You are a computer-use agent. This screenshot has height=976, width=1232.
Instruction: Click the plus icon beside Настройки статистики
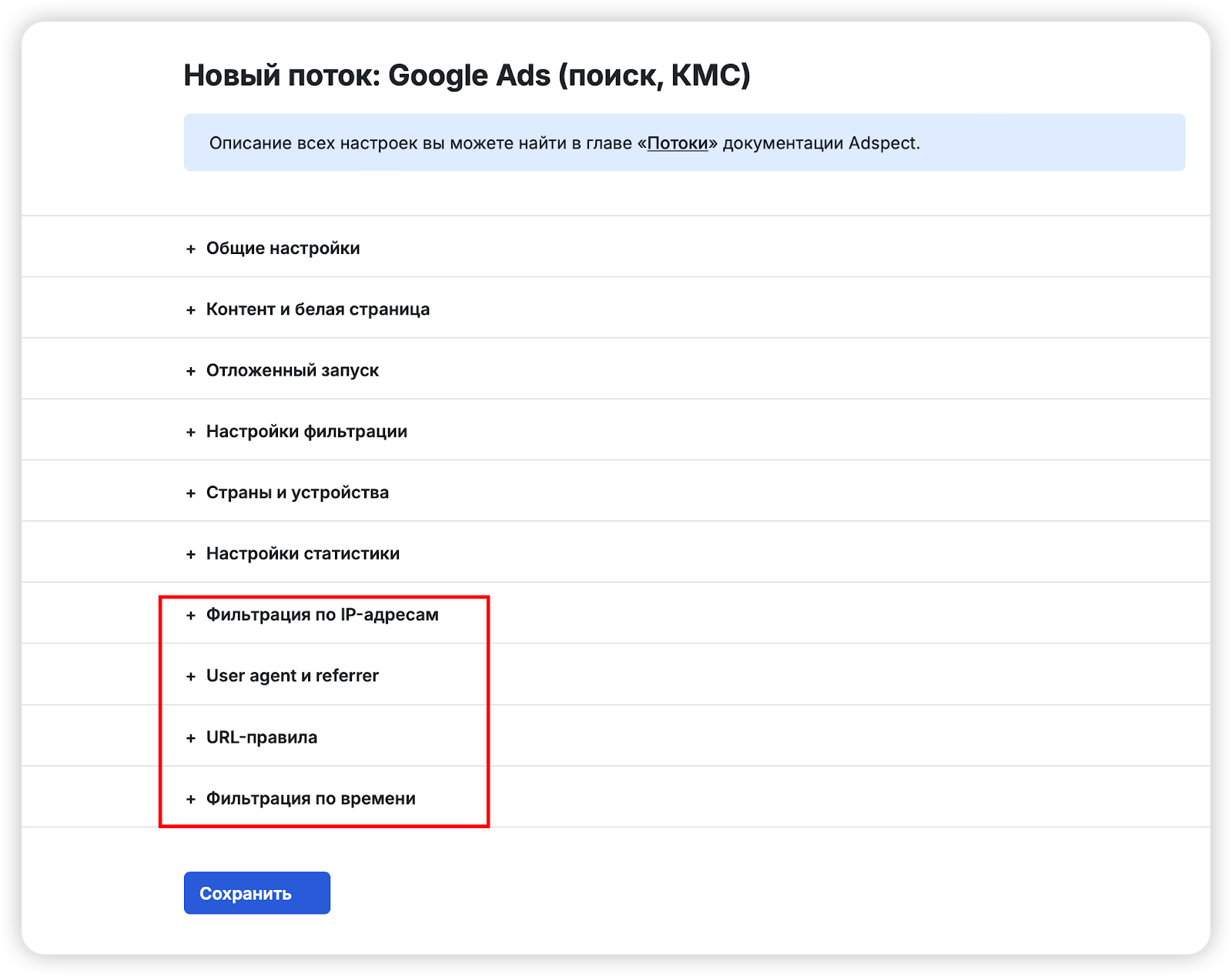click(x=191, y=554)
